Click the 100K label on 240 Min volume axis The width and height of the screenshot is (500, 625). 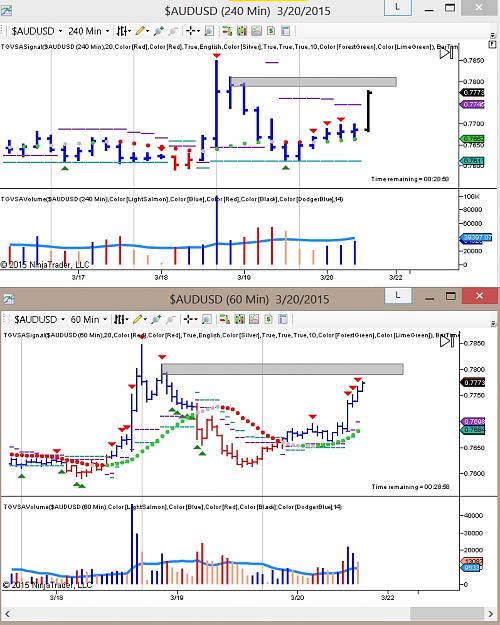pos(471,197)
